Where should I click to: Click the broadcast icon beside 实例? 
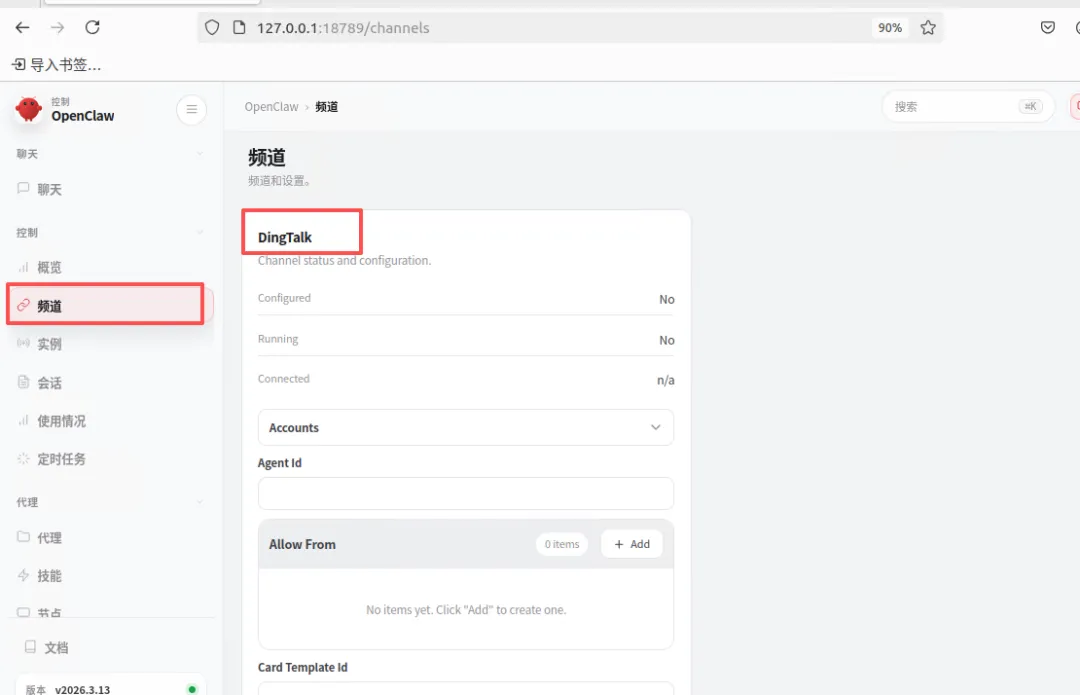(23, 343)
